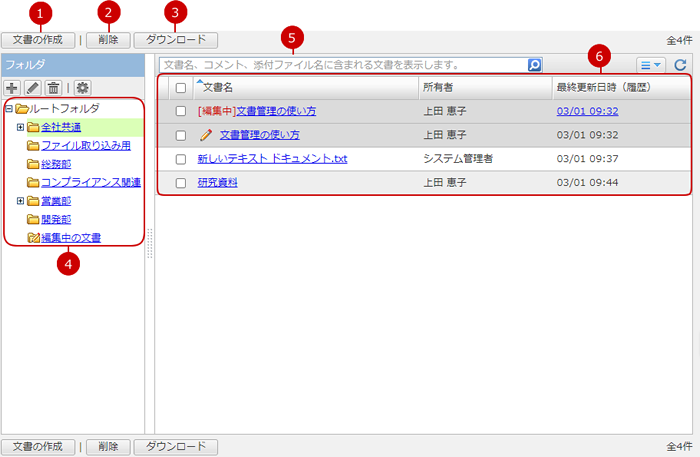This screenshot has height=457, width=700.
Task: Sort by 所有者 column header
Action: [438, 87]
